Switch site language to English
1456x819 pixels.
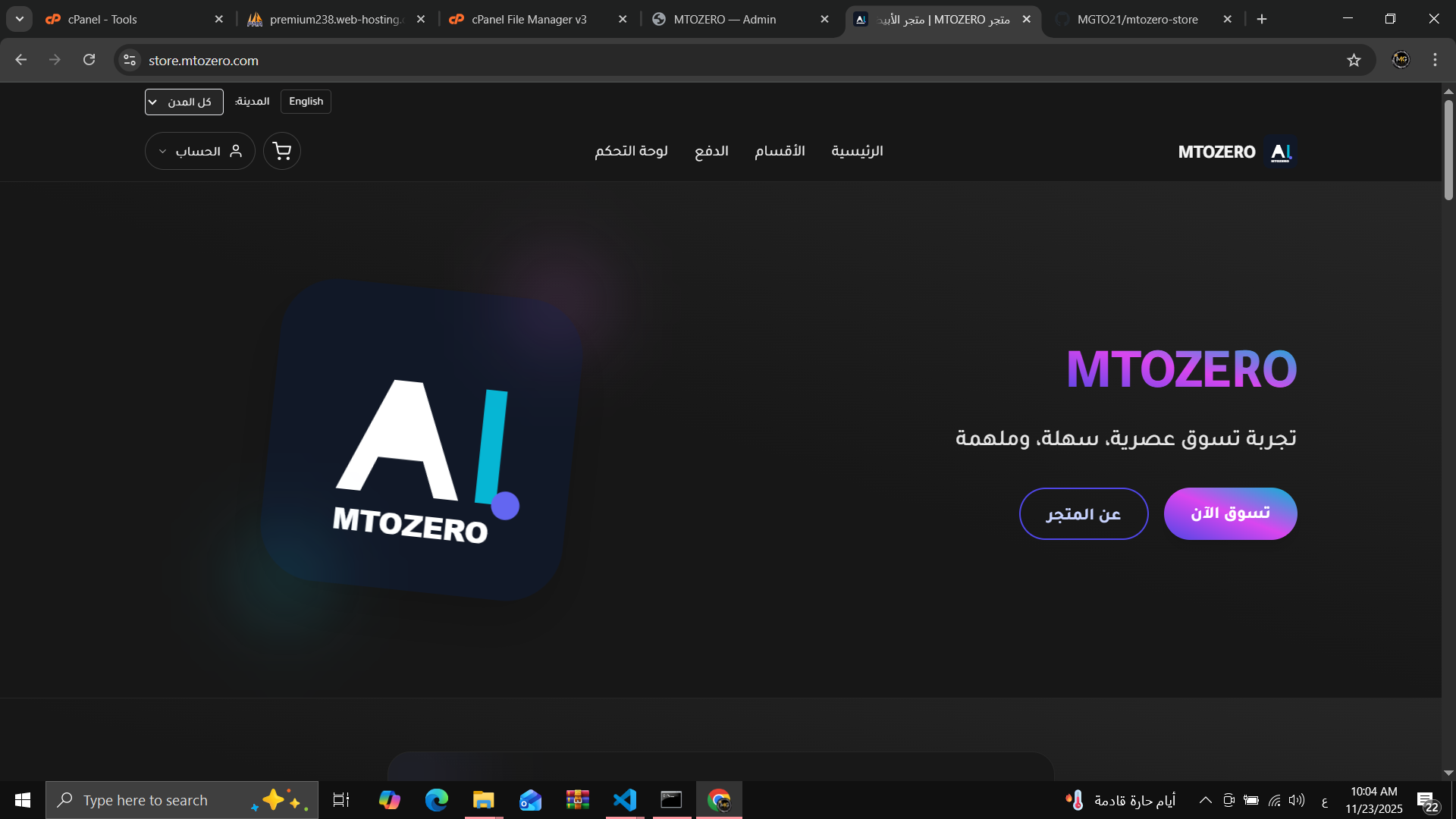(306, 102)
